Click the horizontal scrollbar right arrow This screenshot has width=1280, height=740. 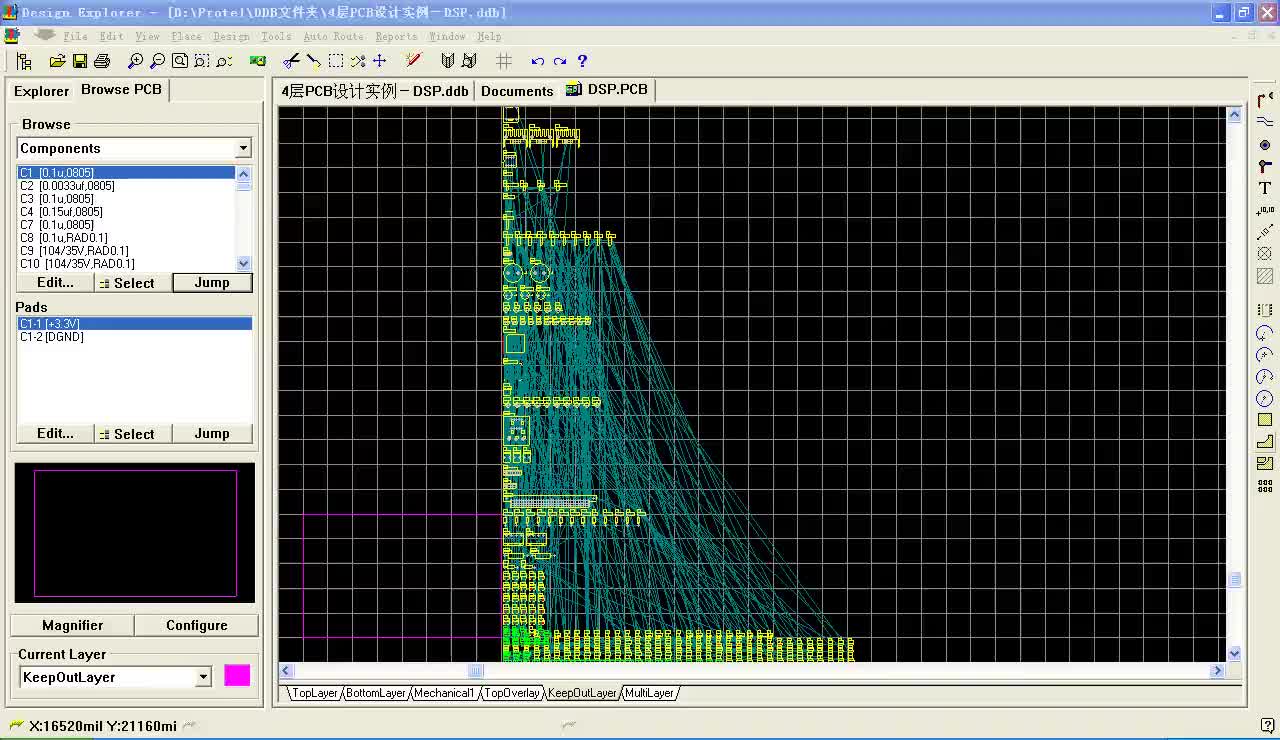coord(1218,671)
